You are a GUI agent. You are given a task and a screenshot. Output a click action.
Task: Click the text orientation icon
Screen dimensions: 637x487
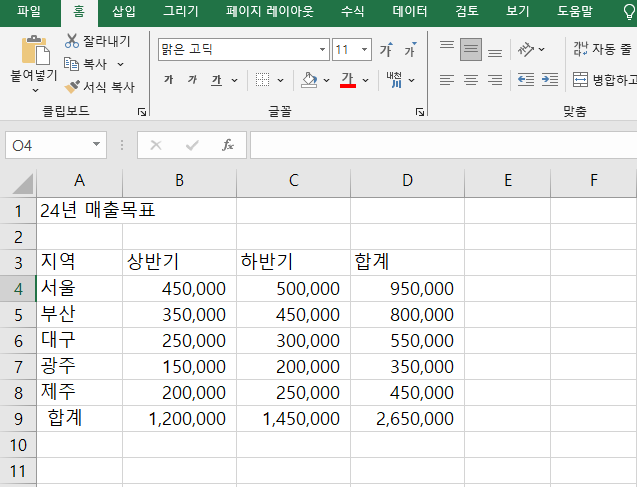[x=526, y=50]
